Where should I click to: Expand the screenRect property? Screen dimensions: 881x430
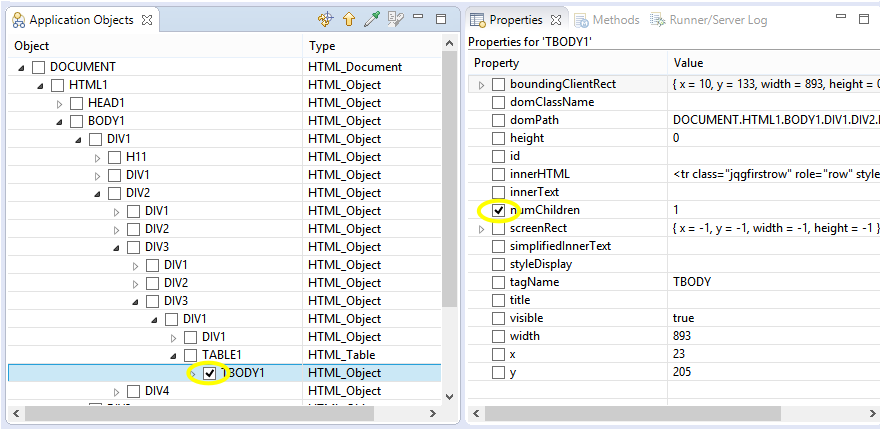click(481, 228)
